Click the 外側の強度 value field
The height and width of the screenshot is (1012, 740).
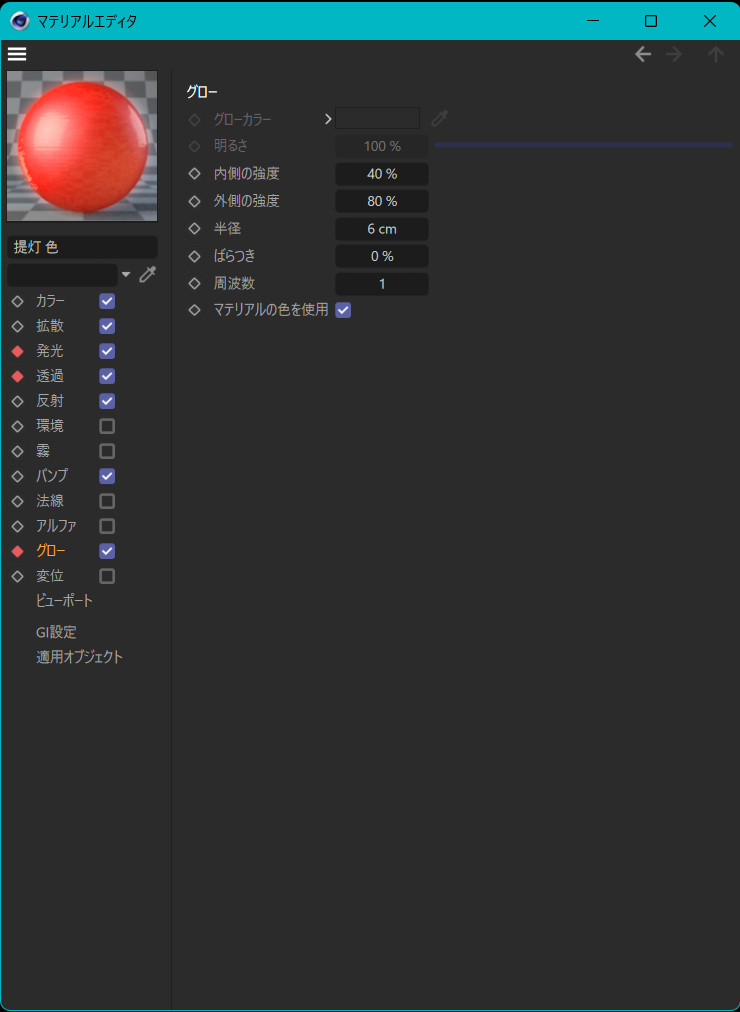(381, 201)
